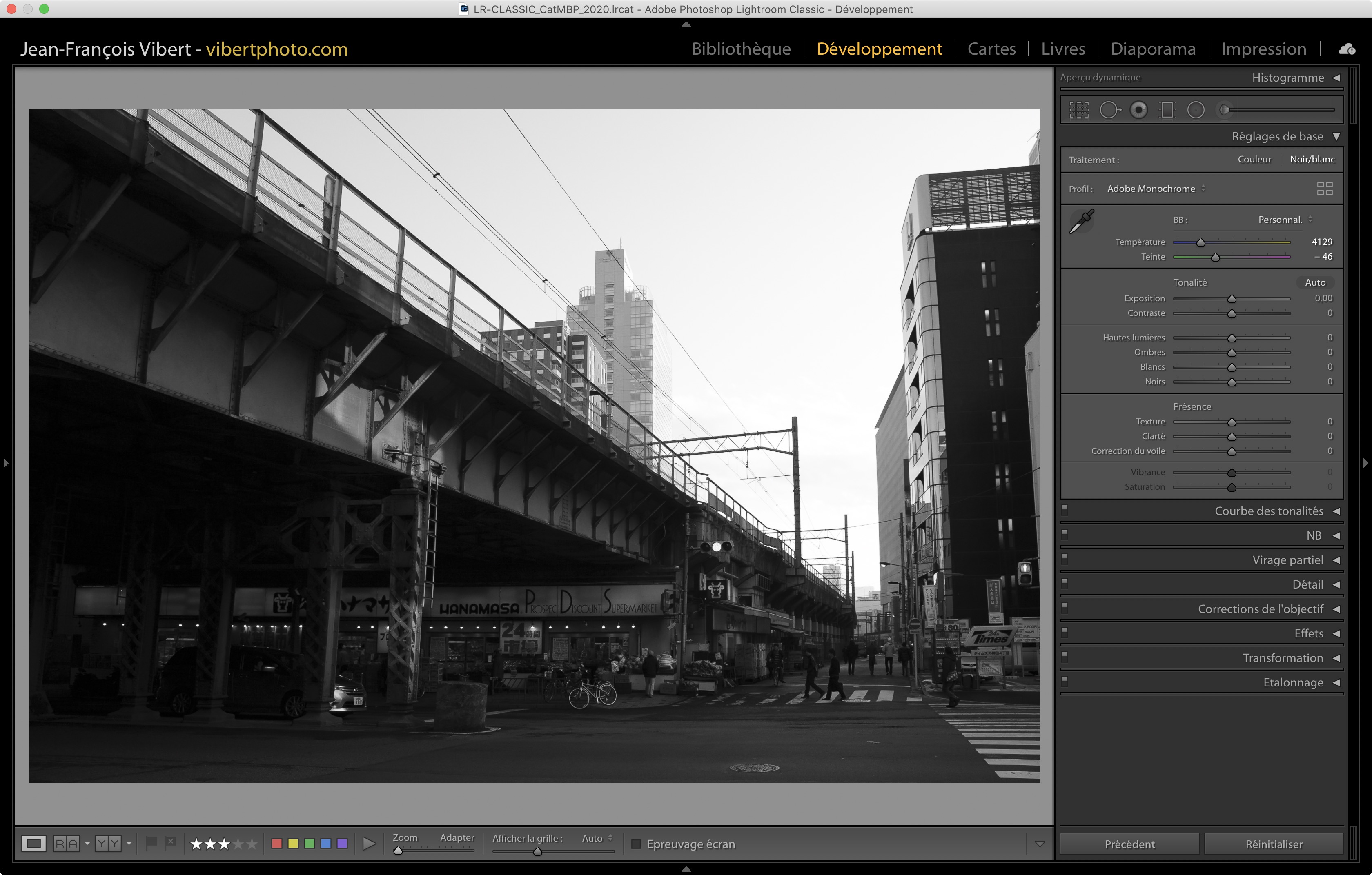The width and height of the screenshot is (1372, 875).
Task: Apply the red color label swatch
Action: click(x=277, y=844)
